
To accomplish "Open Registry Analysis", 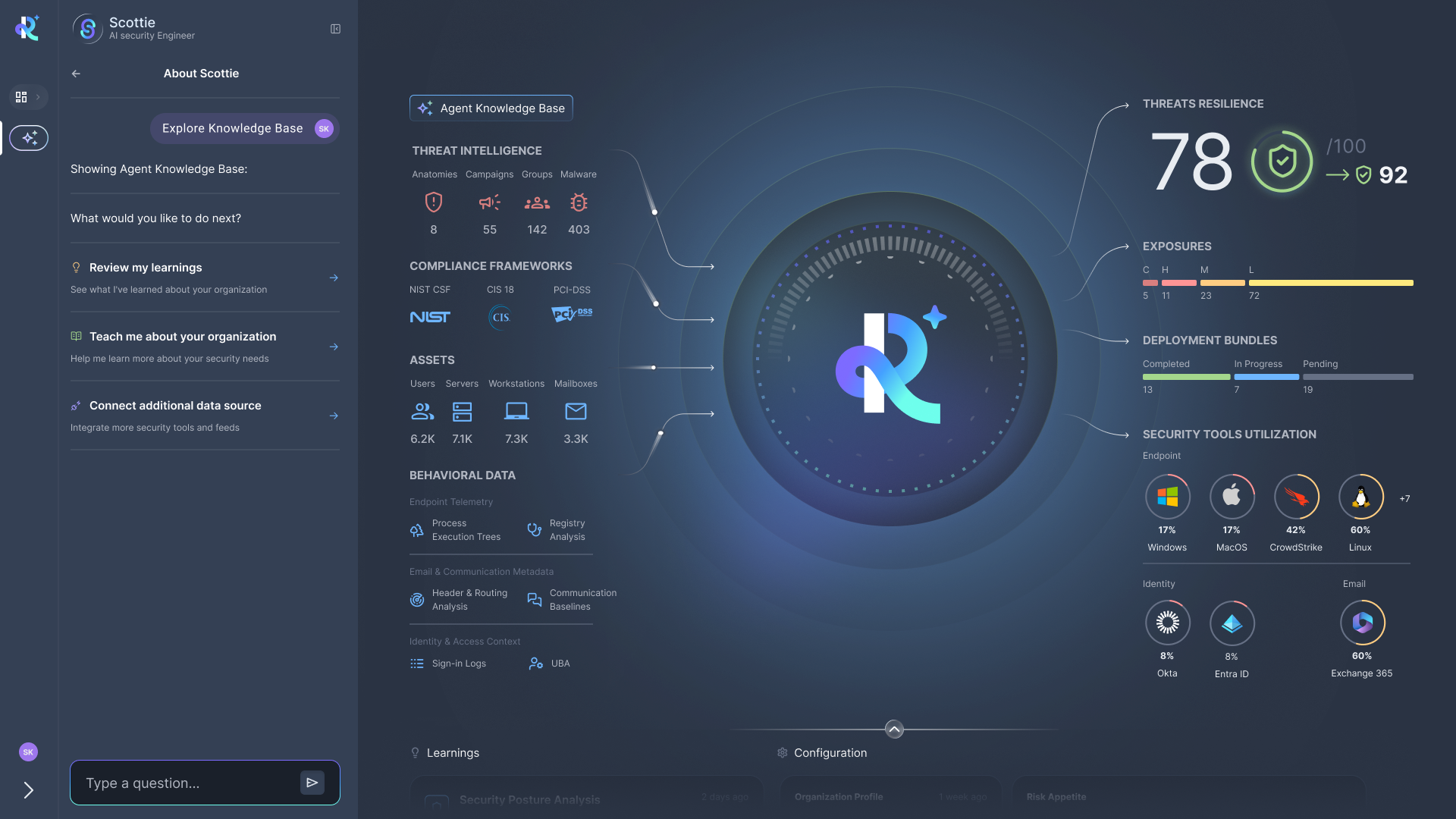I will pos(557,530).
